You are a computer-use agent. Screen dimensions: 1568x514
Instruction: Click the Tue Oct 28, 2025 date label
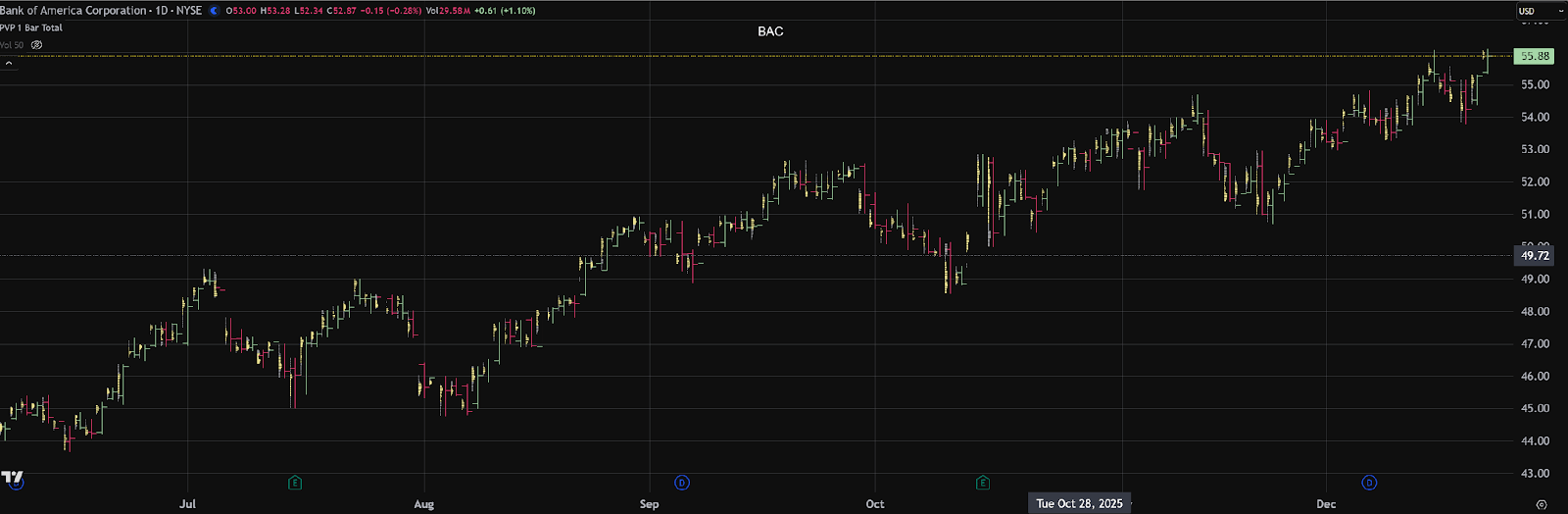pos(1079,503)
